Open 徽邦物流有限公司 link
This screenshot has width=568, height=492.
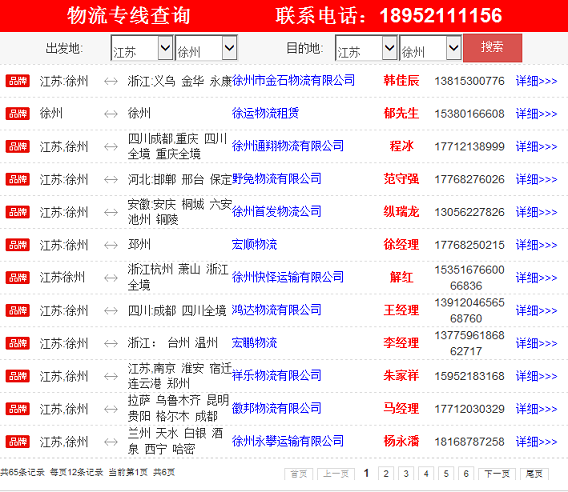[276, 408]
